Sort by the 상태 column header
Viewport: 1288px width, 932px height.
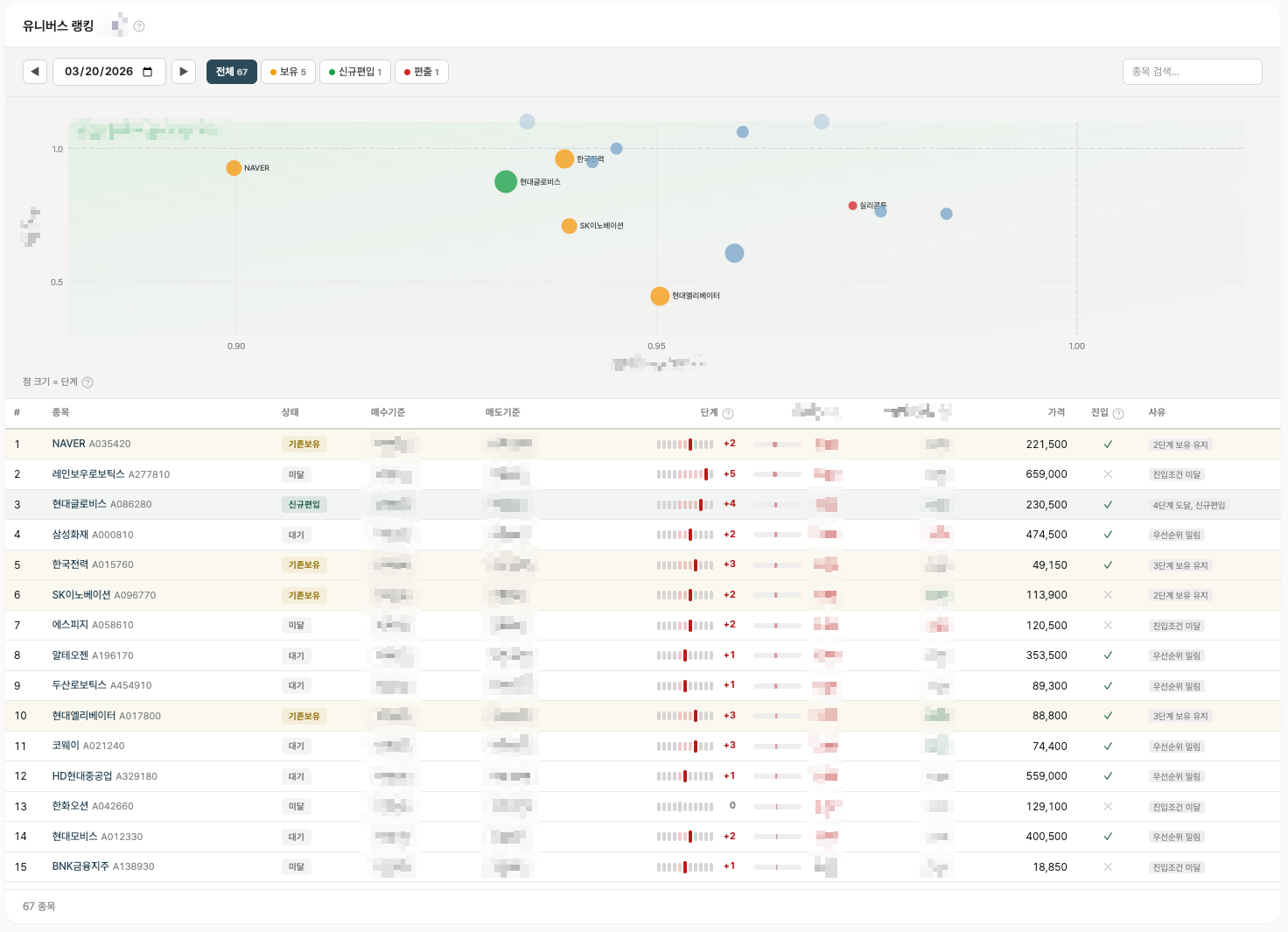pos(290,412)
